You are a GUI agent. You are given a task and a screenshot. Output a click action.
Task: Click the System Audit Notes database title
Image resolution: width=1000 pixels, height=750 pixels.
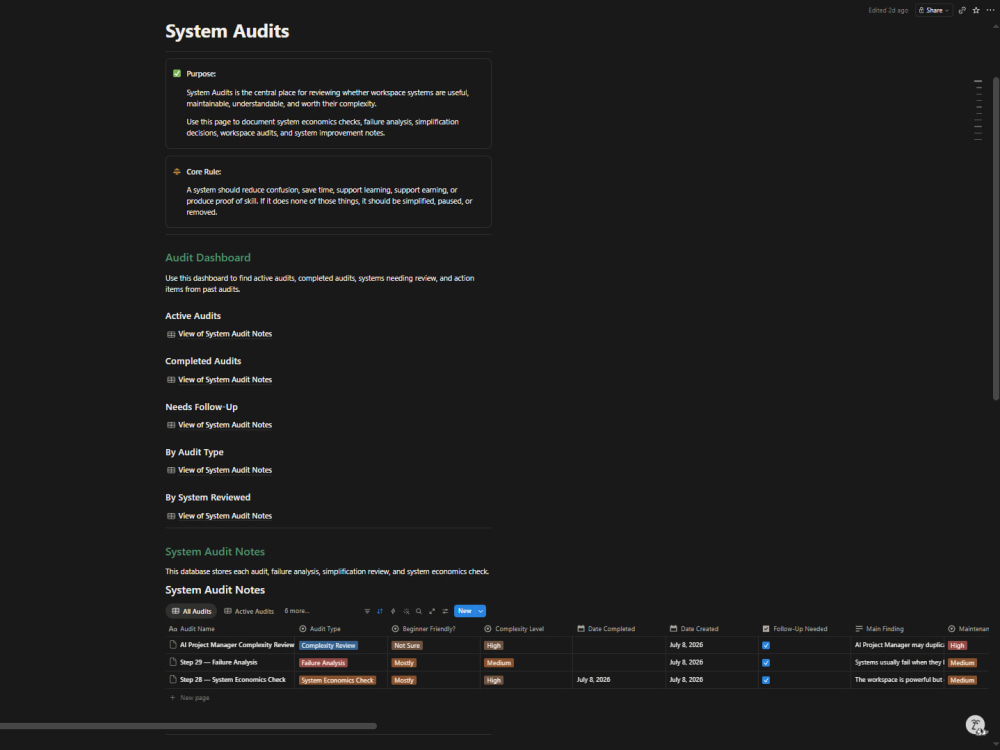point(215,590)
